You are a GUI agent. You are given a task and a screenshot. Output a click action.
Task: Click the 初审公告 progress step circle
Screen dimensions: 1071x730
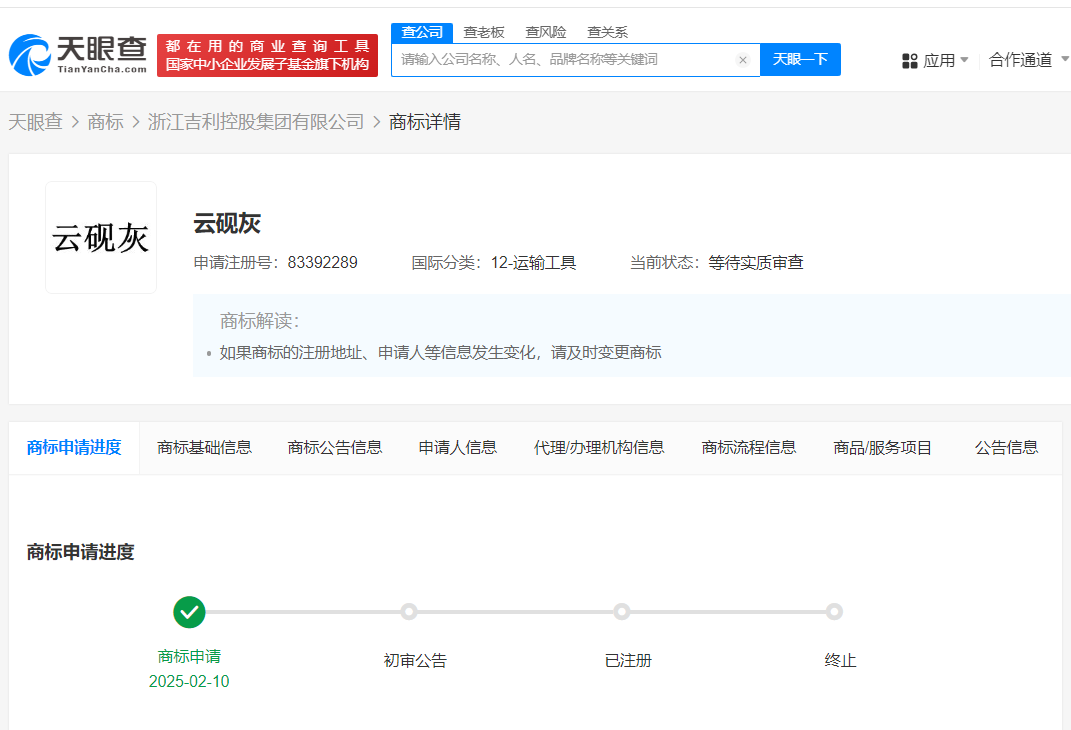pyautogui.click(x=408, y=612)
